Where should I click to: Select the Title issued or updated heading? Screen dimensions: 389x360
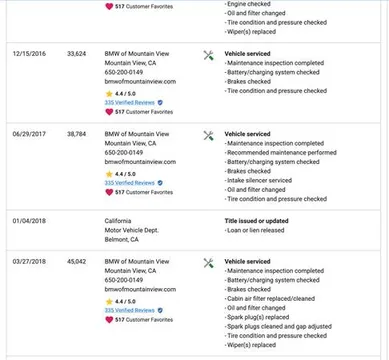(x=256, y=221)
